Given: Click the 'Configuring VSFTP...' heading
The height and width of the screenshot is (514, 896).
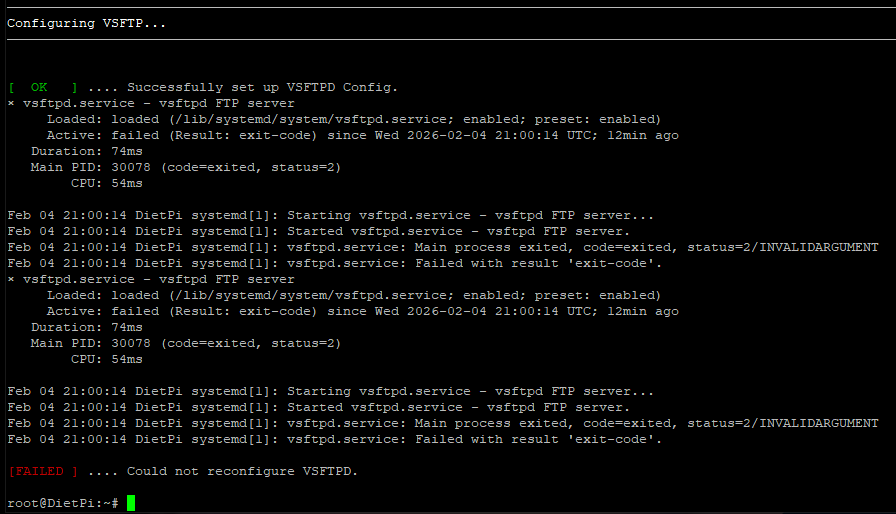Looking at the screenshot, I should pos(86,23).
